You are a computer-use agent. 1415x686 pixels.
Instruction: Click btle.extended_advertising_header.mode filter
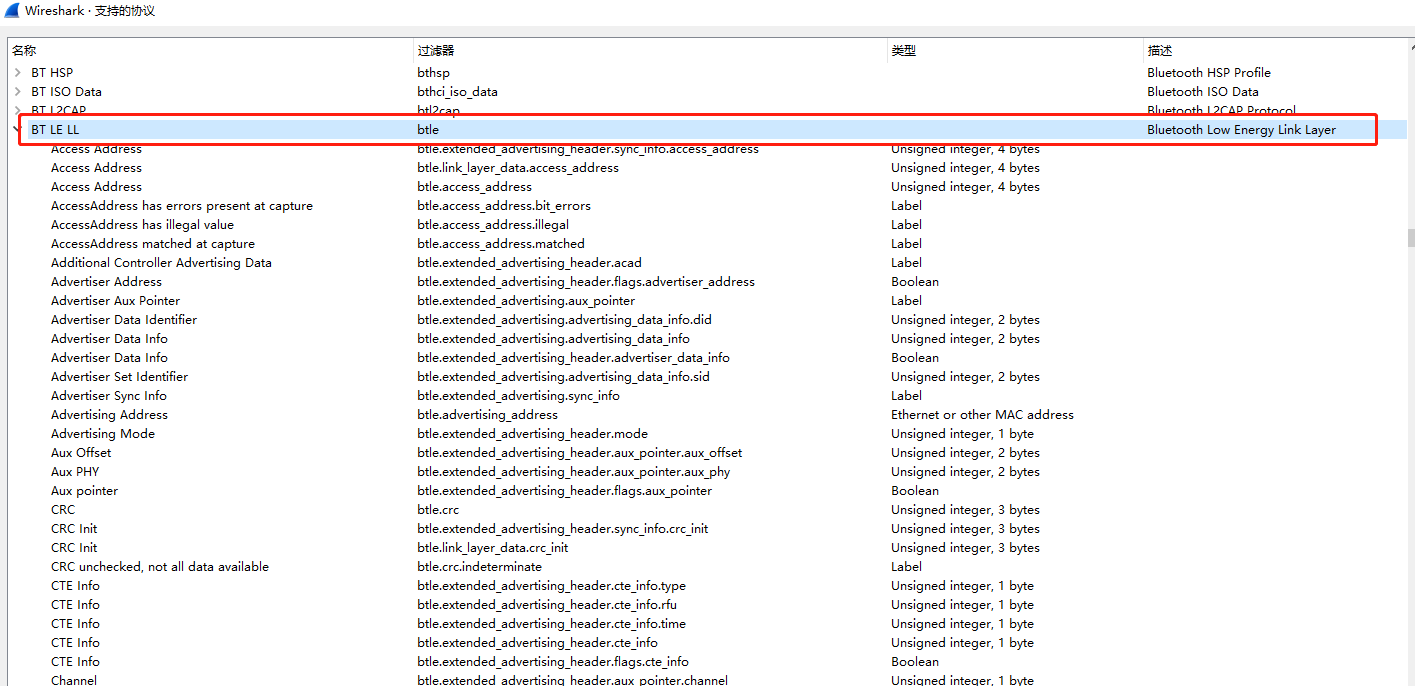point(532,434)
